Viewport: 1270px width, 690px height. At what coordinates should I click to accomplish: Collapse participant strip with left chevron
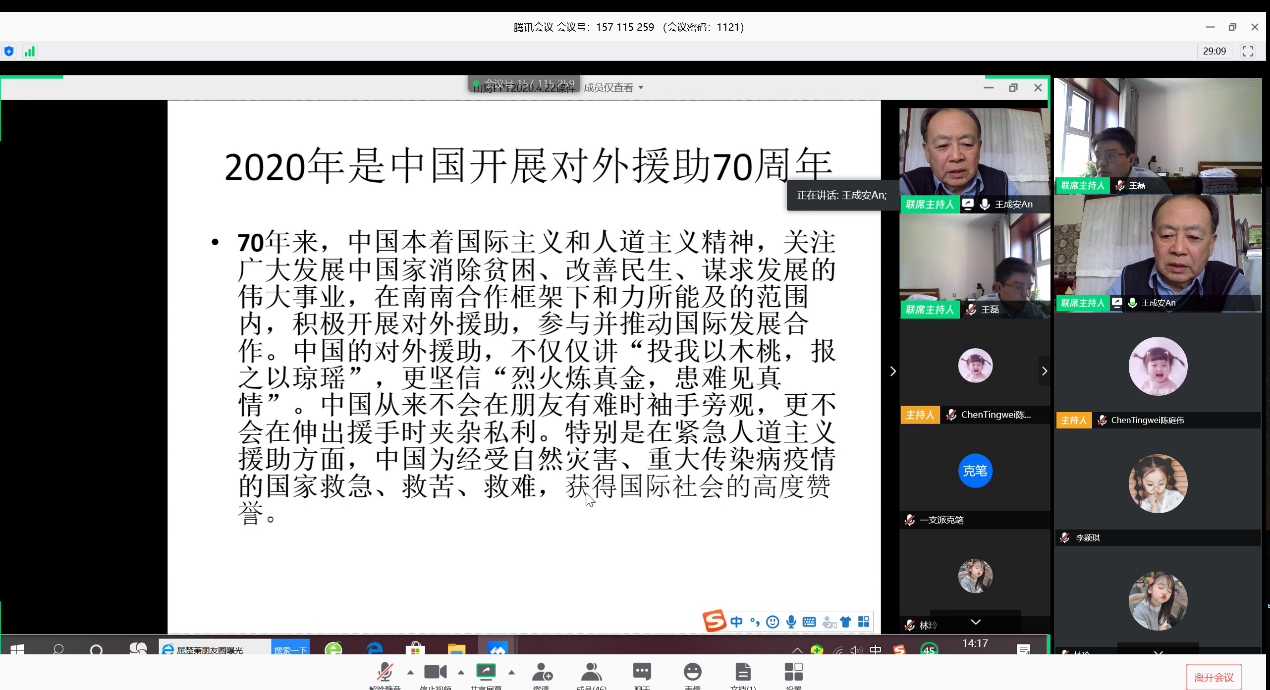coord(893,371)
